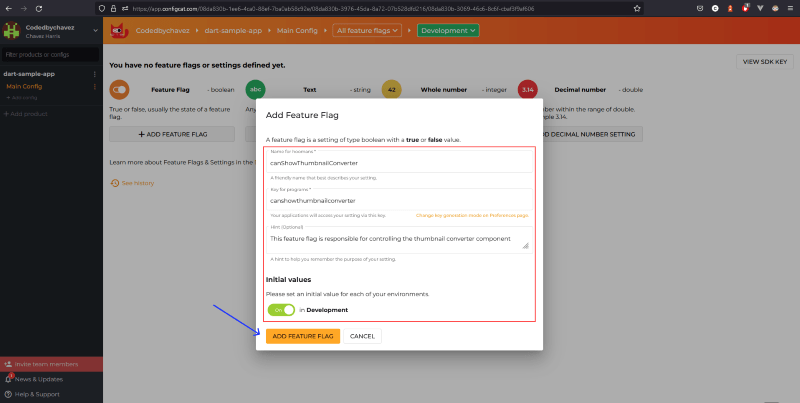Click the shield tracking protection icon

(x=102, y=9)
